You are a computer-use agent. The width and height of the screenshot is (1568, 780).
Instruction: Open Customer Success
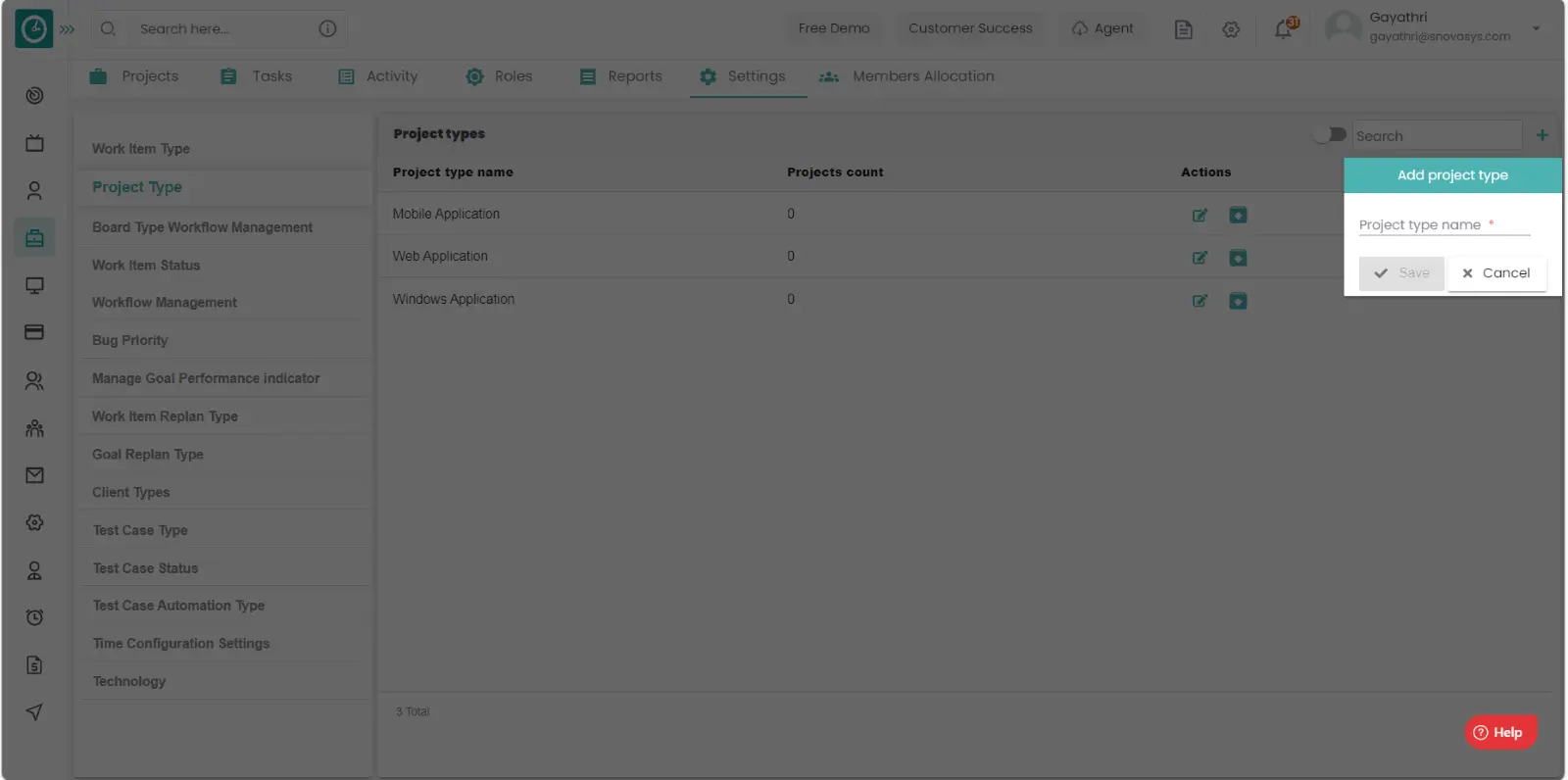[970, 28]
